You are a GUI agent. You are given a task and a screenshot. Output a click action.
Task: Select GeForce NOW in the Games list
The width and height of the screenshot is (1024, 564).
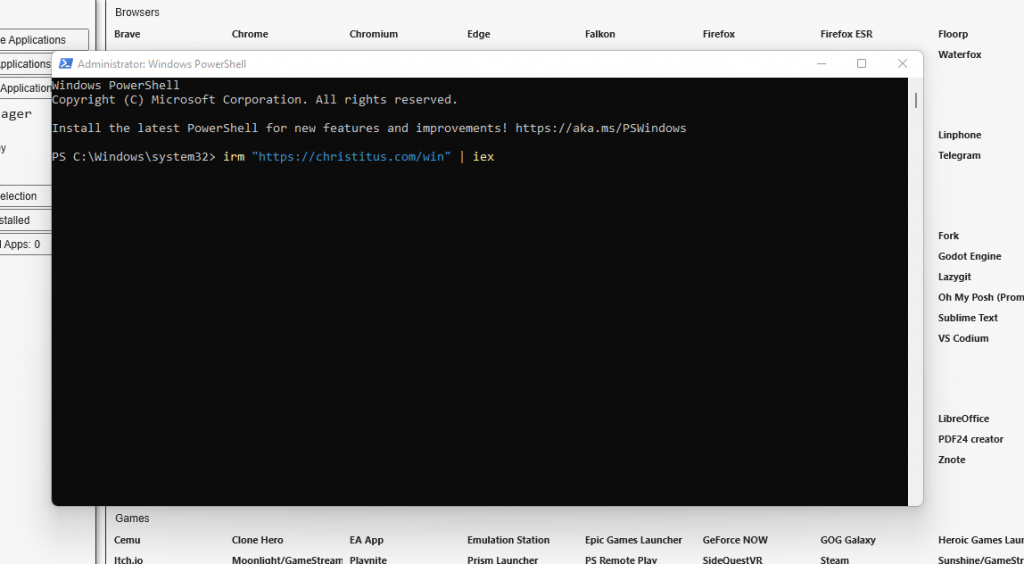(735, 540)
